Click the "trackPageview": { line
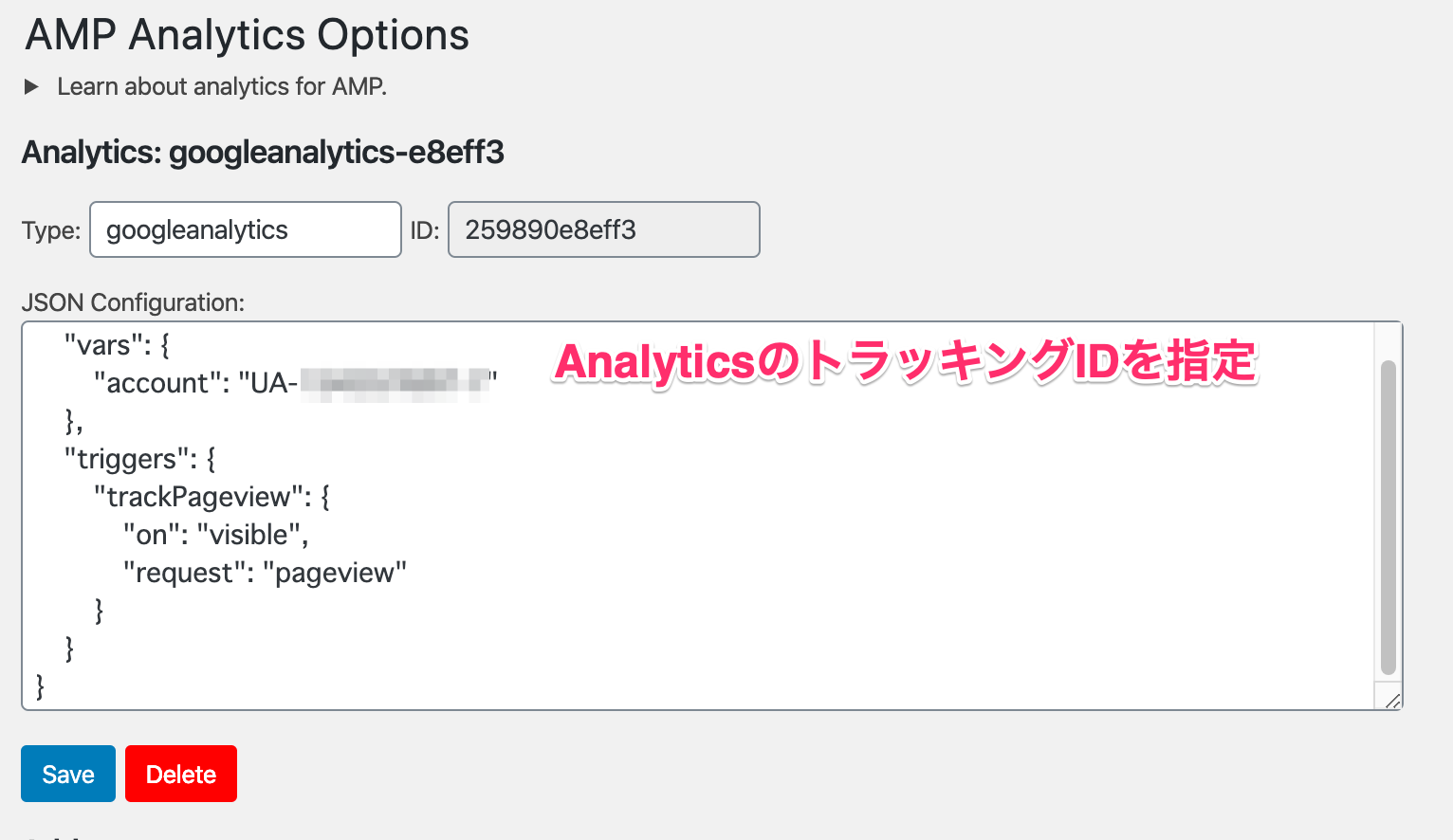 212,497
